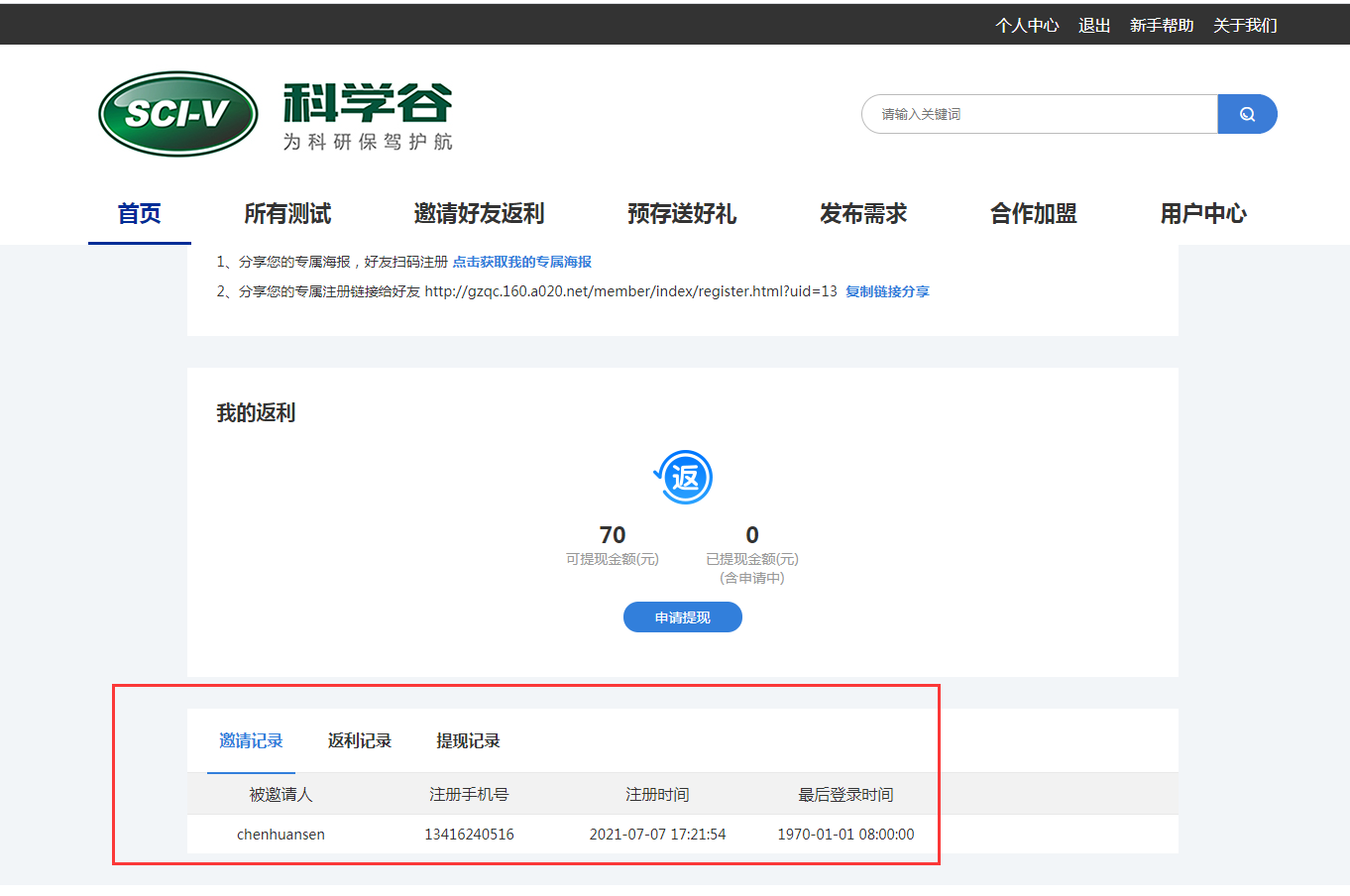Screen dimensions: 1350x896
Task: Click the invitee name chenhuansen
Action: (x=281, y=835)
